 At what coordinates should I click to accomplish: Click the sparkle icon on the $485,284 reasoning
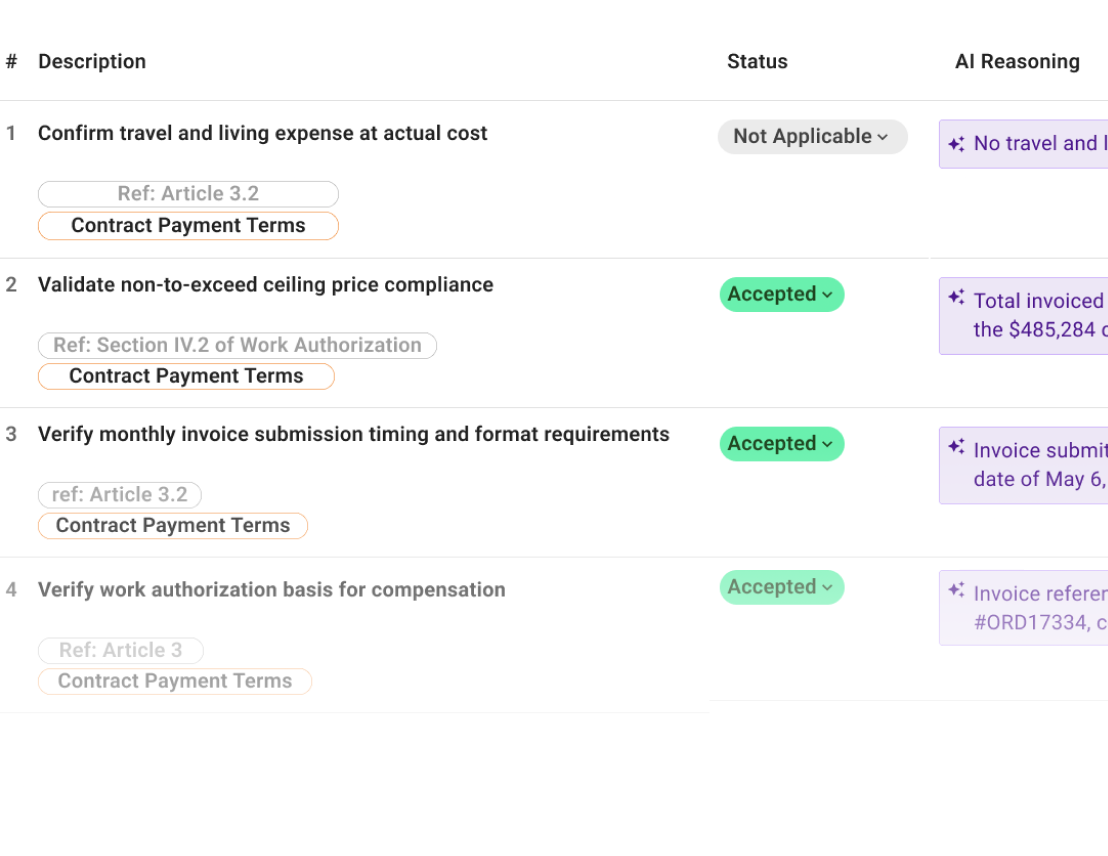tap(957, 296)
